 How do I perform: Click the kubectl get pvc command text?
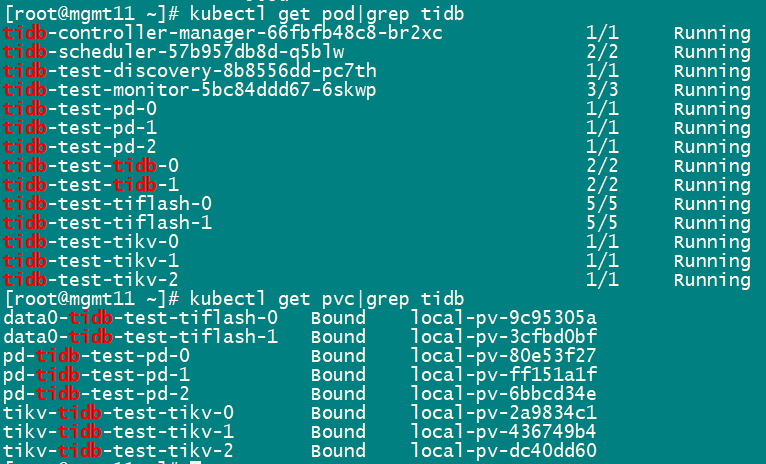tap(322, 299)
